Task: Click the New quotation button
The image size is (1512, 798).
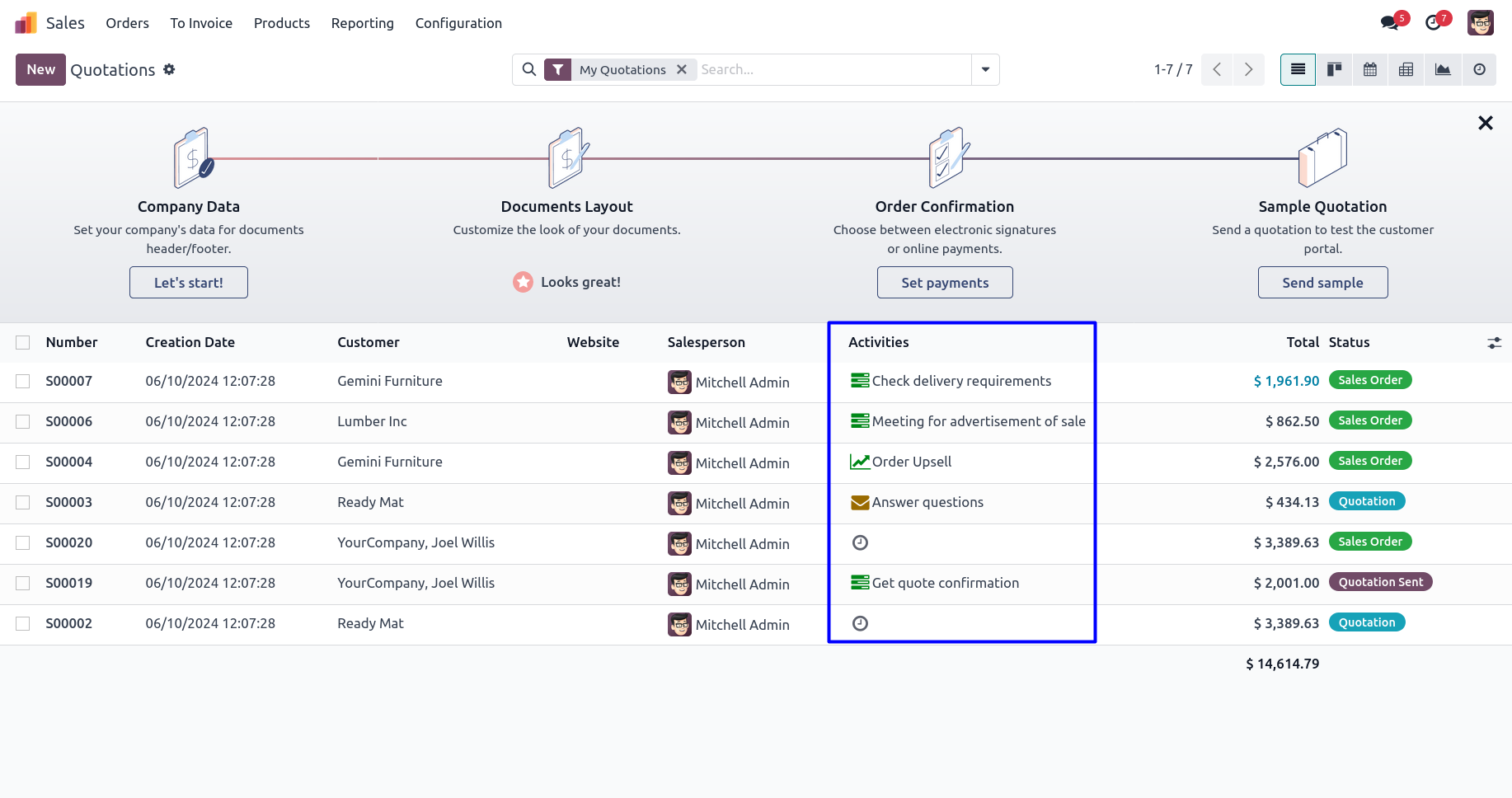Action: [40, 70]
